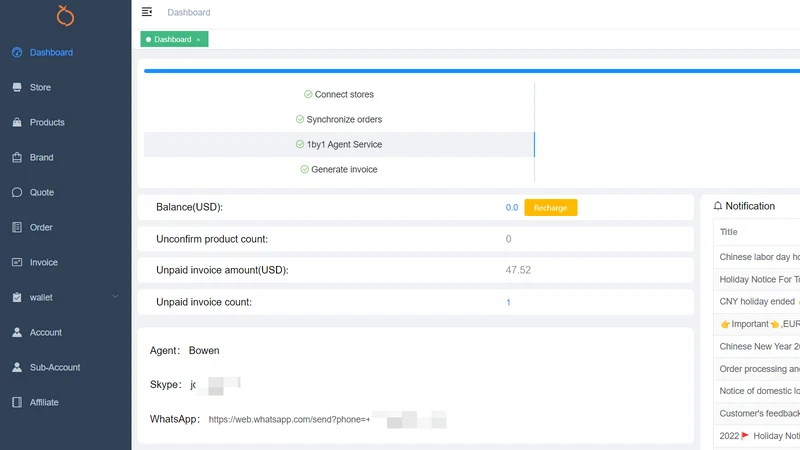The image size is (800, 450).
Task: Click the Account person icon
Action: coord(17,332)
